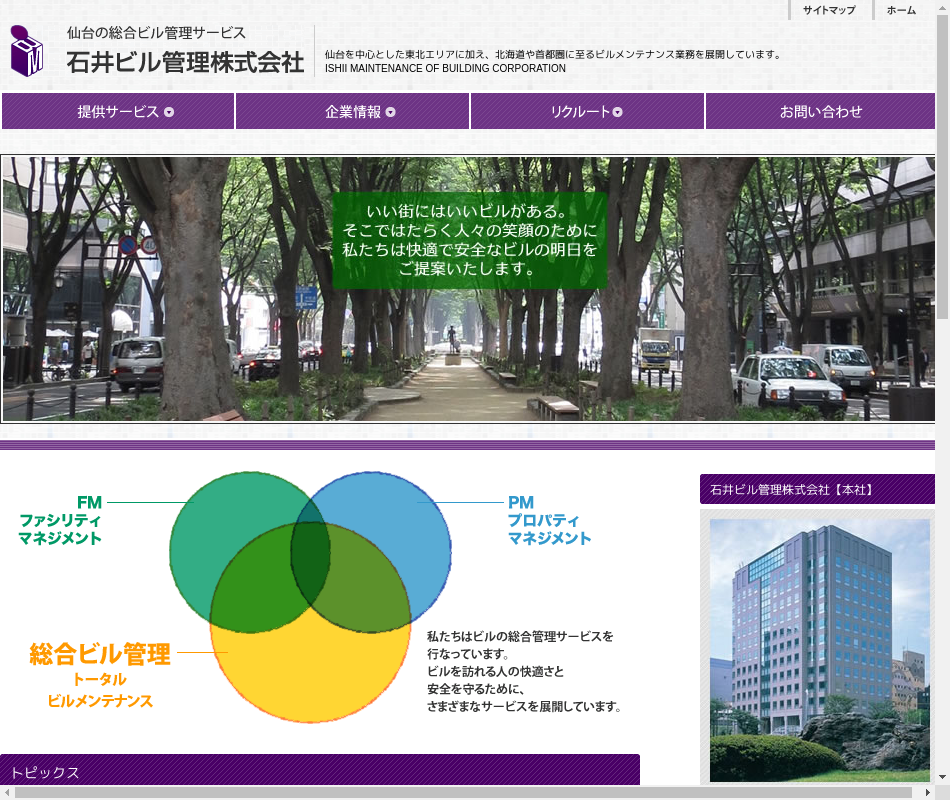Open the サイトマップ link
This screenshot has height=800, width=950.
pyautogui.click(x=829, y=10)
